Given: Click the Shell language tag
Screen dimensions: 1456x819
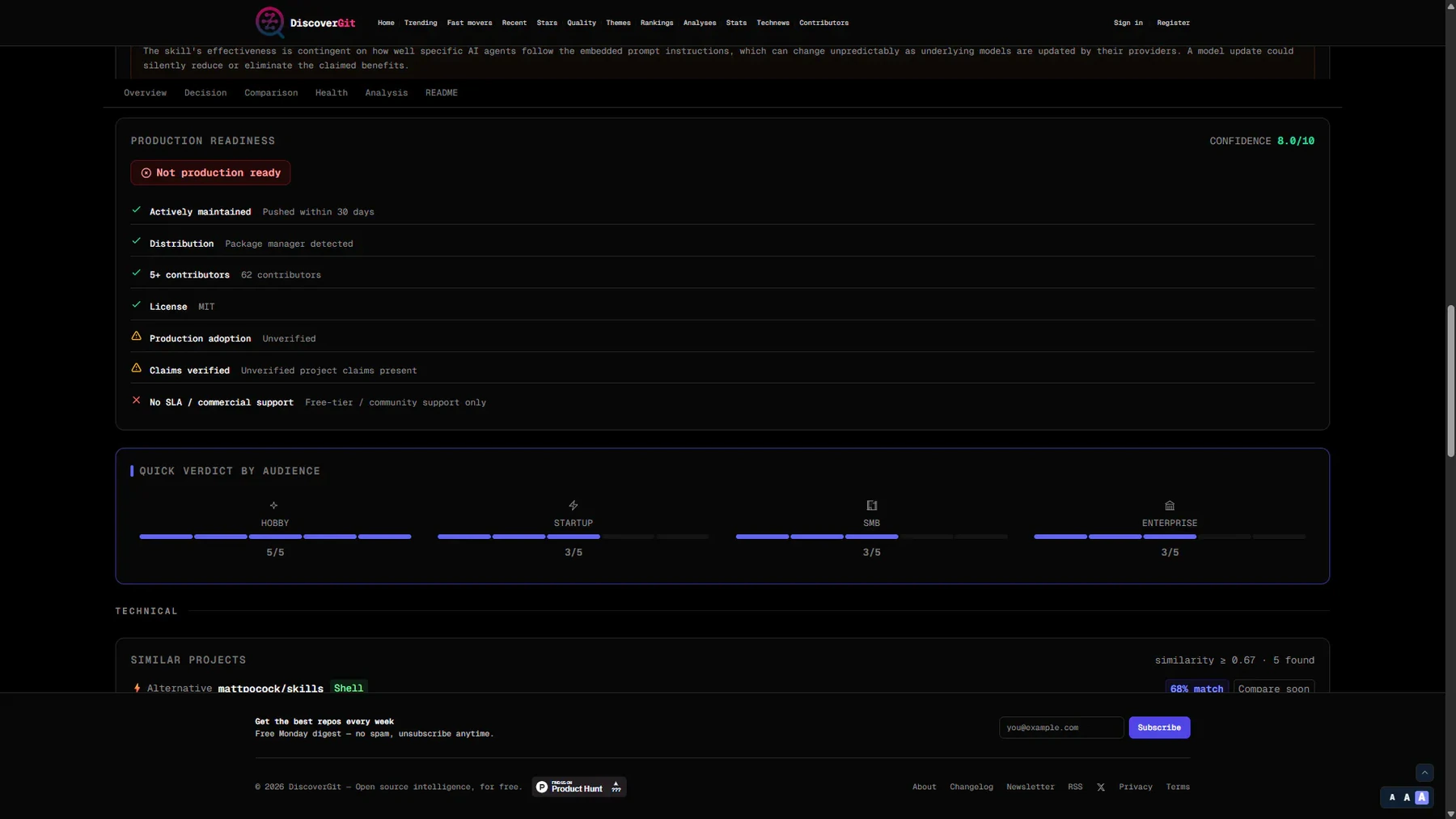Looking at the screenshot, I should [349, 688].
